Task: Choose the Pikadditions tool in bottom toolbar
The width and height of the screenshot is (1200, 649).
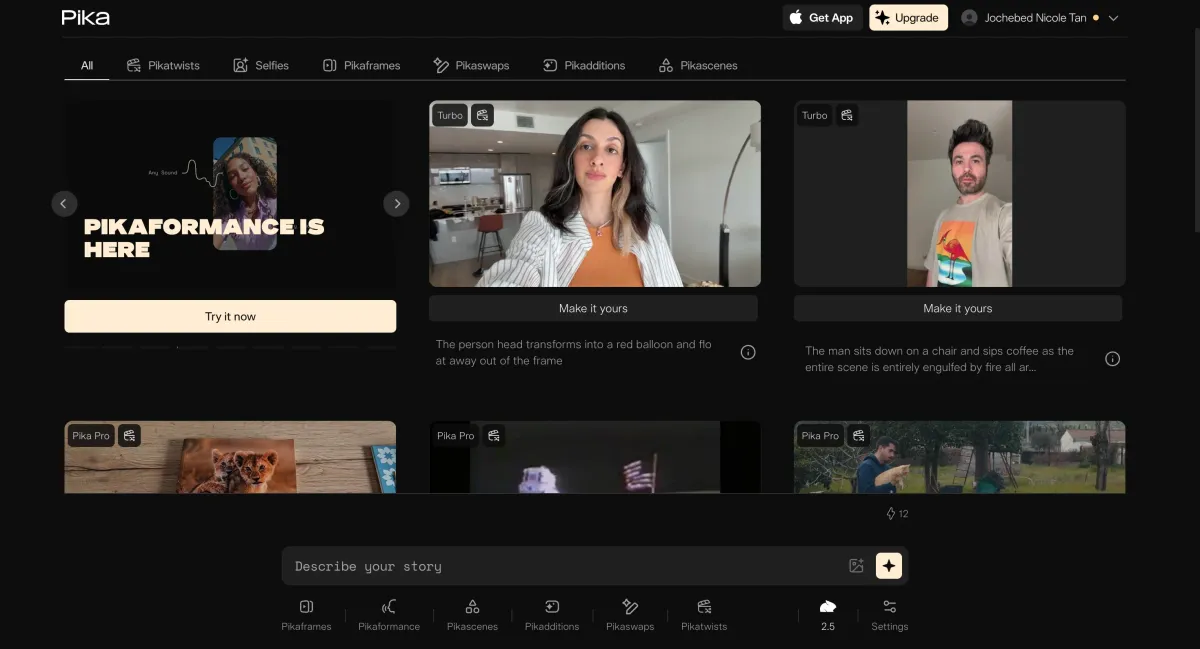Action: pyautogui.click(x=551, y=613)
